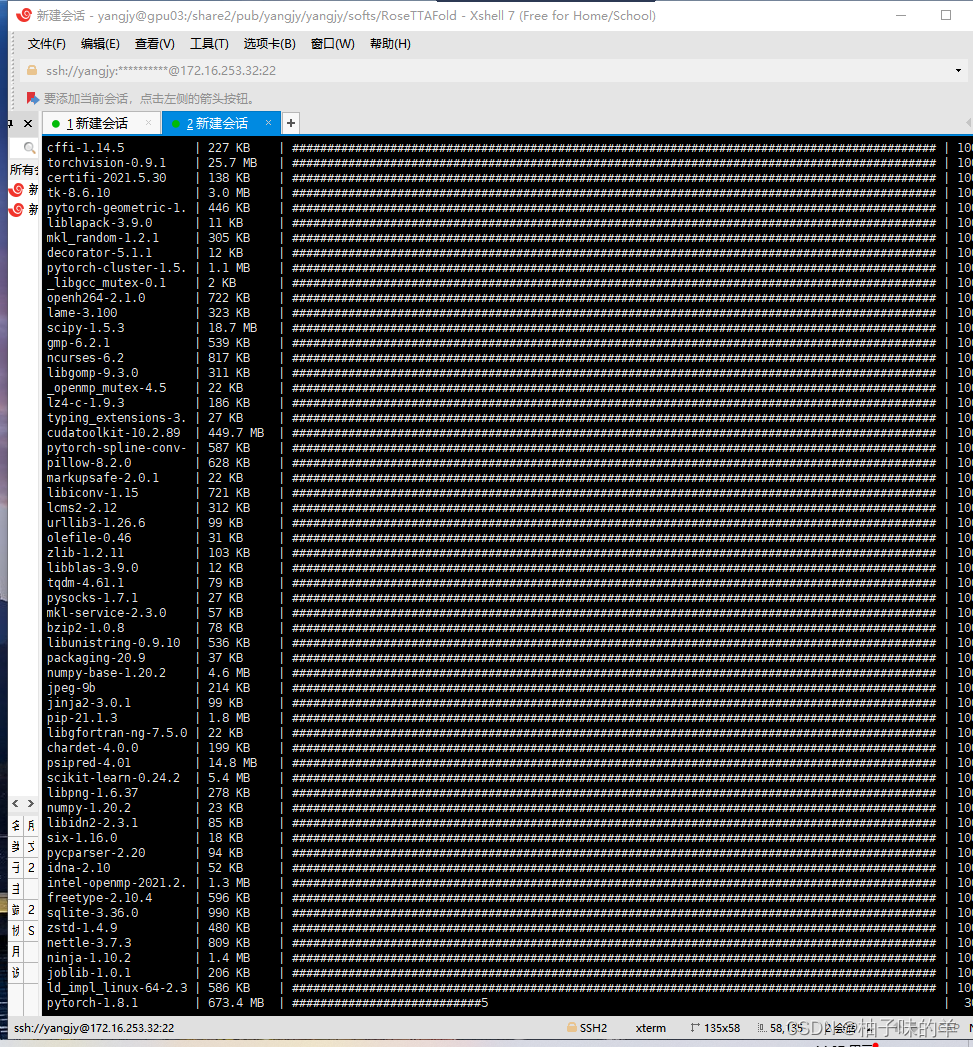Click the 'psipred-4.01' package name

[x=89, y=763]
